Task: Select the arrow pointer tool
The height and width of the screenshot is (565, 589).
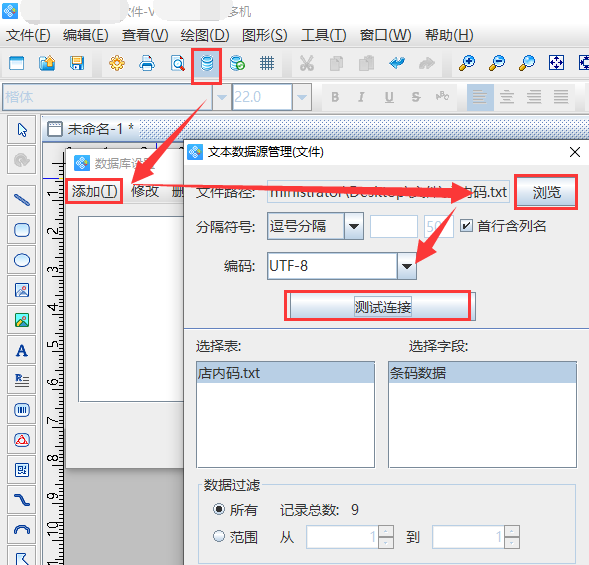Action: click(x=22, y=130)
